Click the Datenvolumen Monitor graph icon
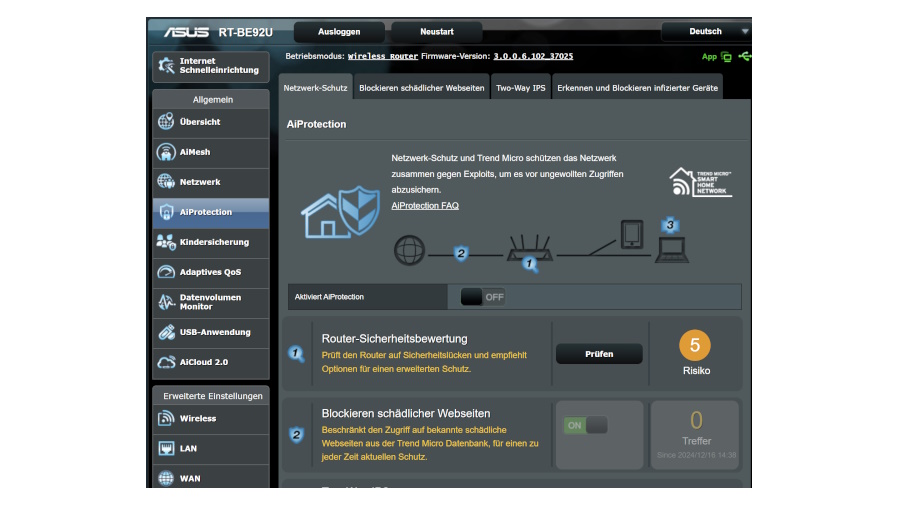Image resolution: width=900 pixels, height=506 pixels. [x=166, y=302]
